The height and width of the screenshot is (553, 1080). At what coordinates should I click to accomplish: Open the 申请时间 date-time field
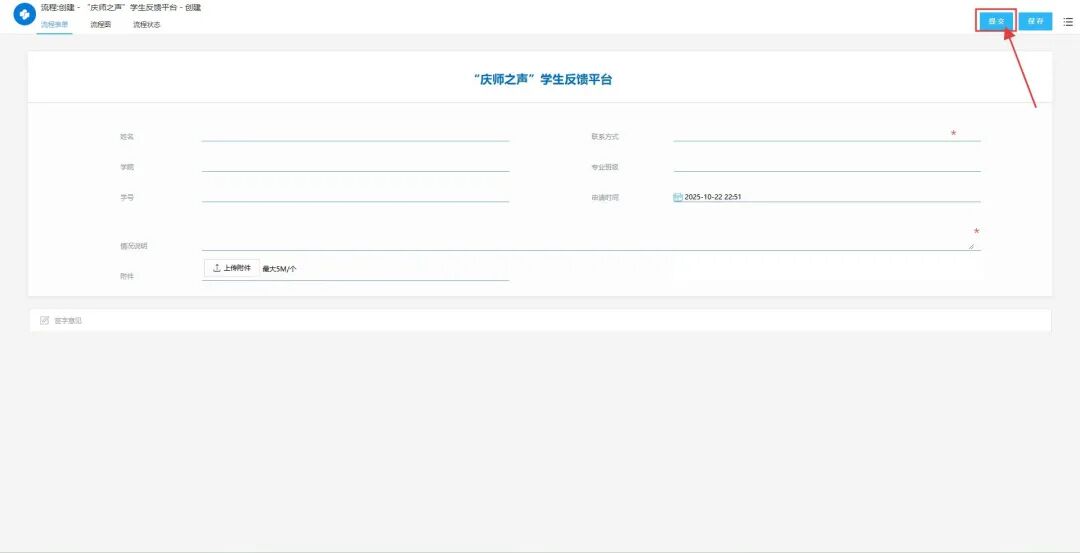[827, 197]
